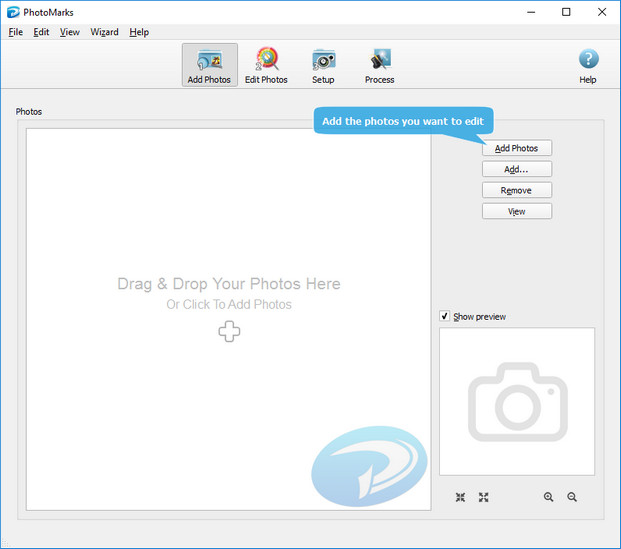Expand the View menu
This screenshot has width=621, height=549.
coord(69,32)
